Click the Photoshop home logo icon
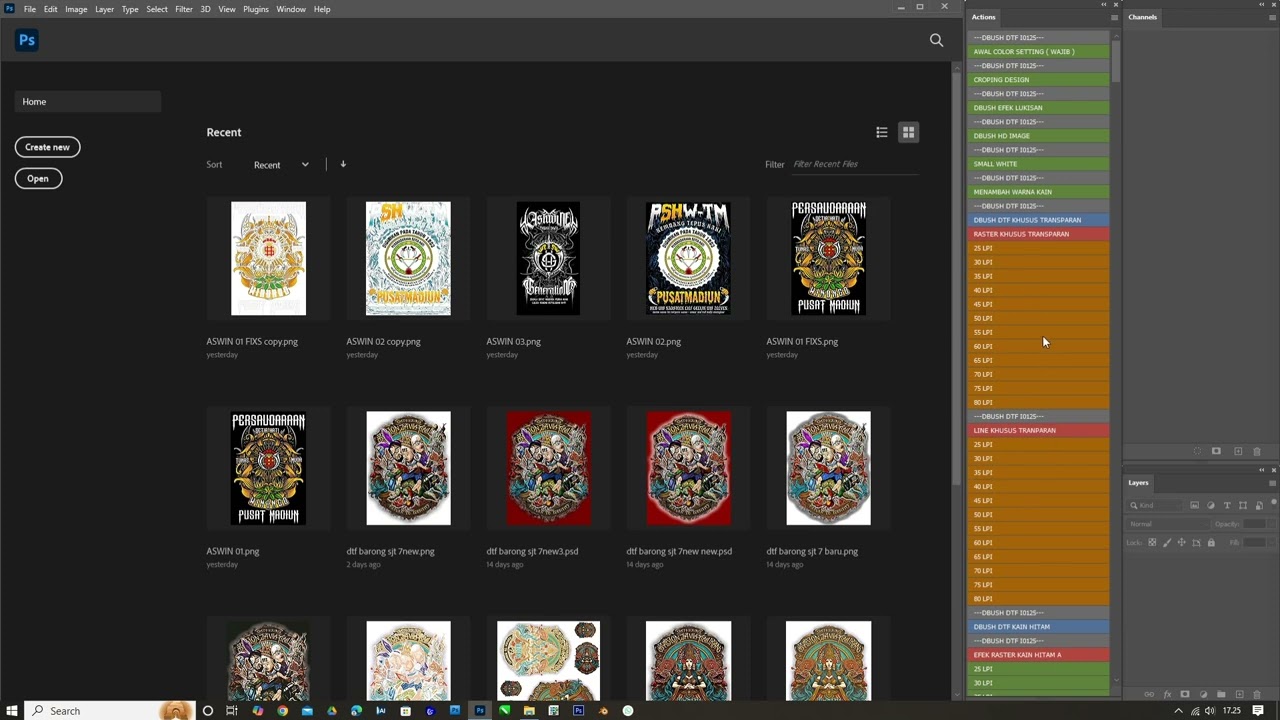 [27, 40]
